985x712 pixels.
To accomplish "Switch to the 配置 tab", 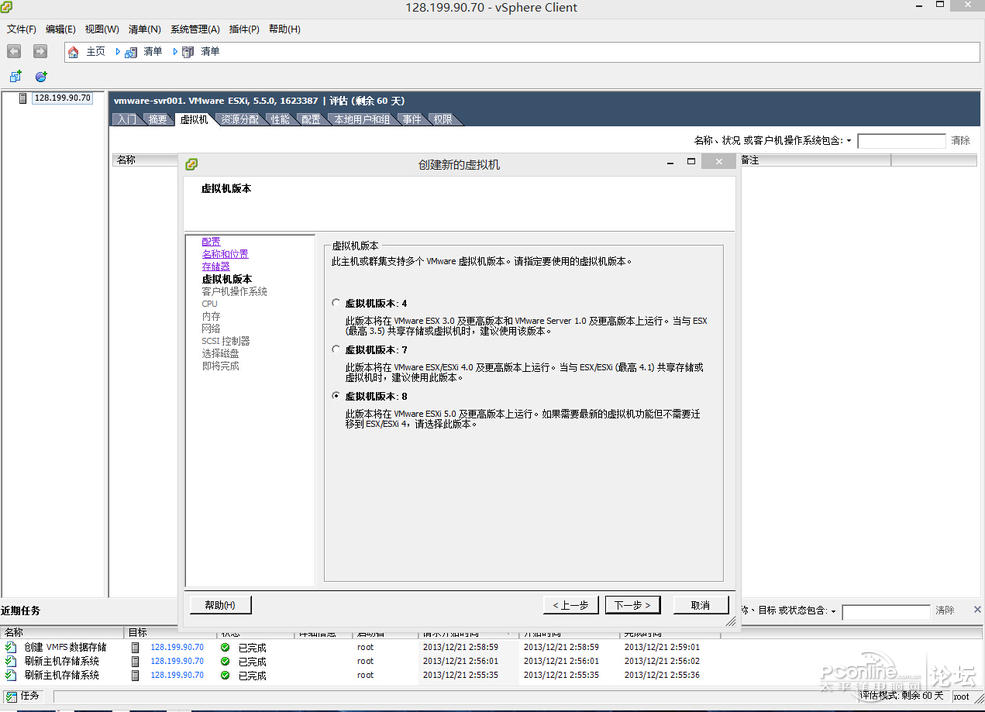I will pyautogui.click(x=311, y=119).
